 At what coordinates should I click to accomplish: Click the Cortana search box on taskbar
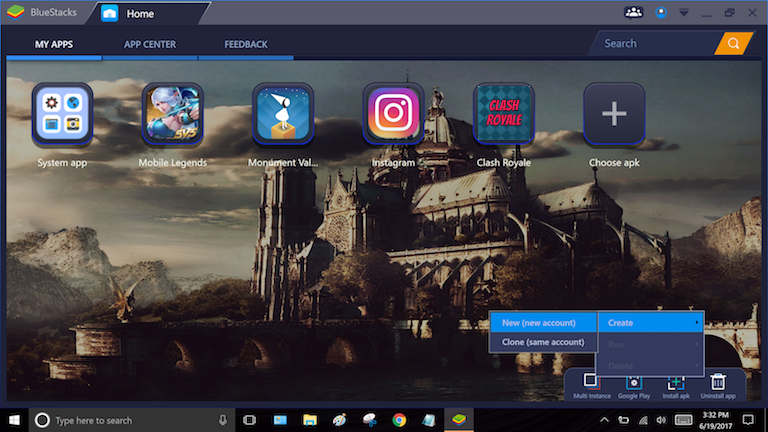point(132,420)
